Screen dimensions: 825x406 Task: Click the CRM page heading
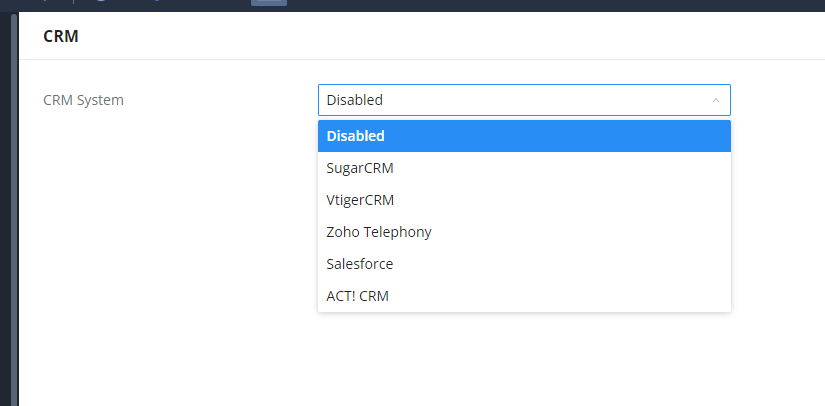[61, 36]
